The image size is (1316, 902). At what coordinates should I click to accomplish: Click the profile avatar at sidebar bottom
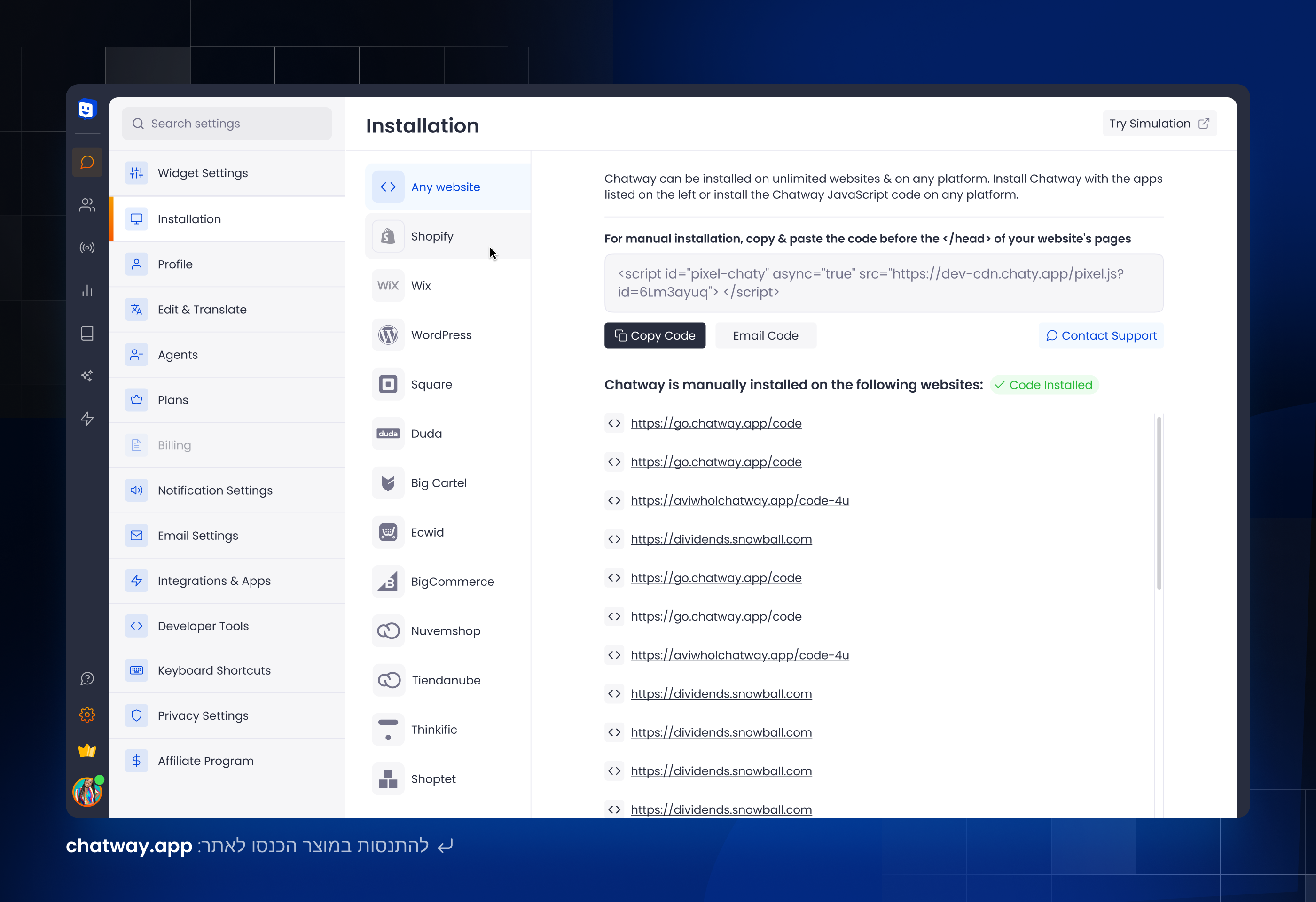coord(86,791)
